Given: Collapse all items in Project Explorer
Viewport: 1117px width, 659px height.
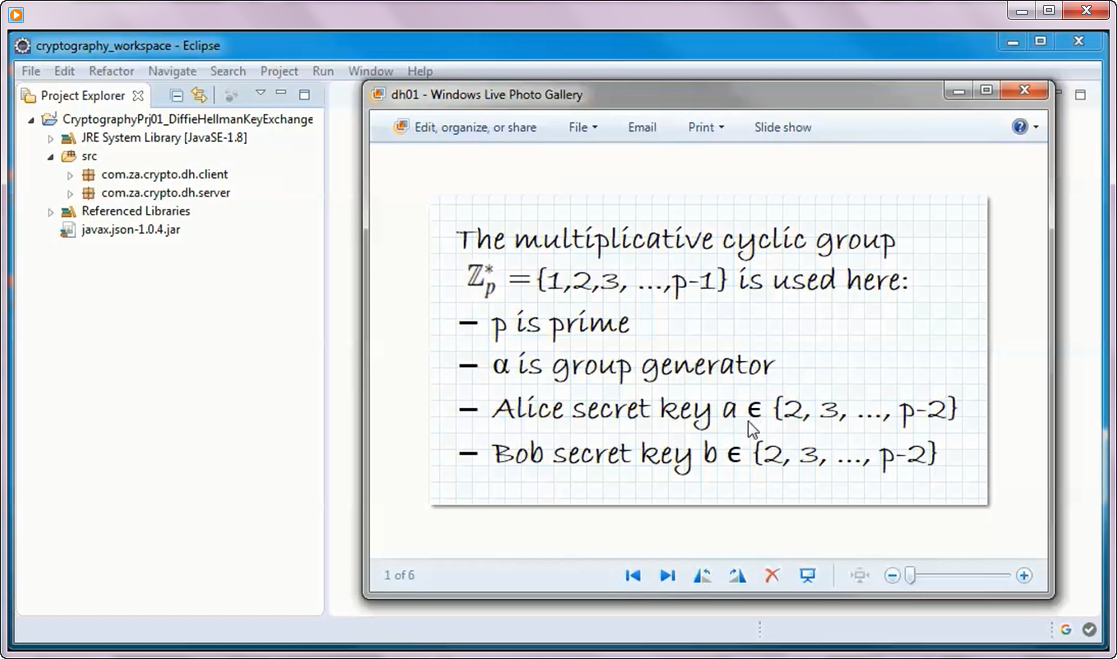Looking at the screenshot, I should click(x=176, y=94).
